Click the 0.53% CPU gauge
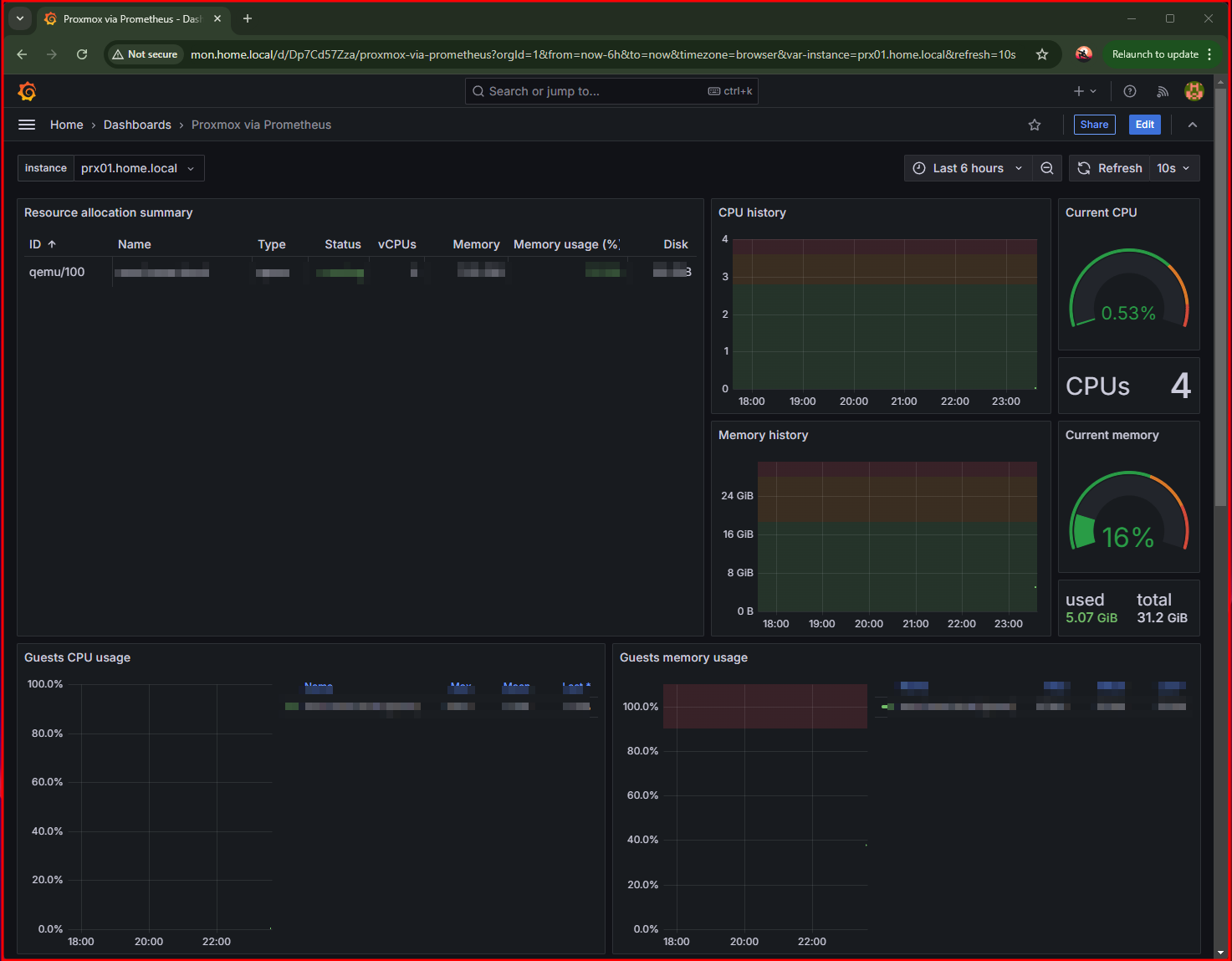 (1128, 289)
